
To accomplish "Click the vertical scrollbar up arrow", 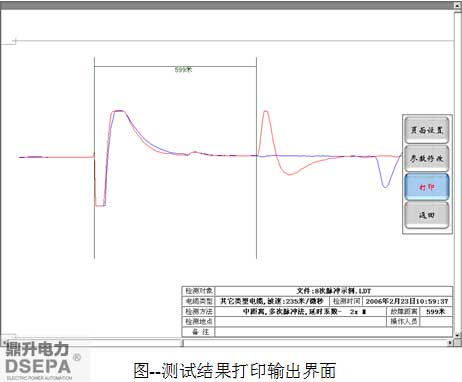I will pyautogui.click(x=457, y=6).
